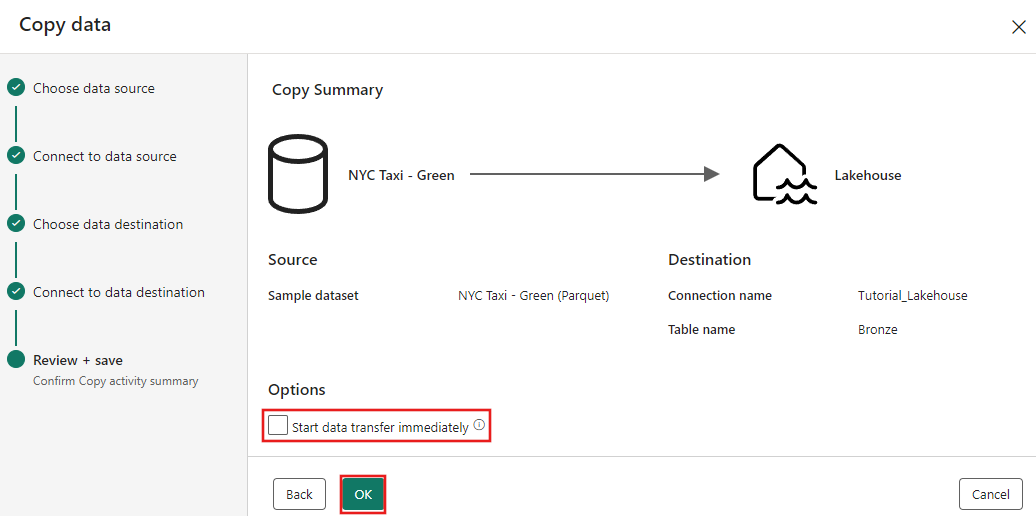Select the Connect to data source step

[105, 156]
